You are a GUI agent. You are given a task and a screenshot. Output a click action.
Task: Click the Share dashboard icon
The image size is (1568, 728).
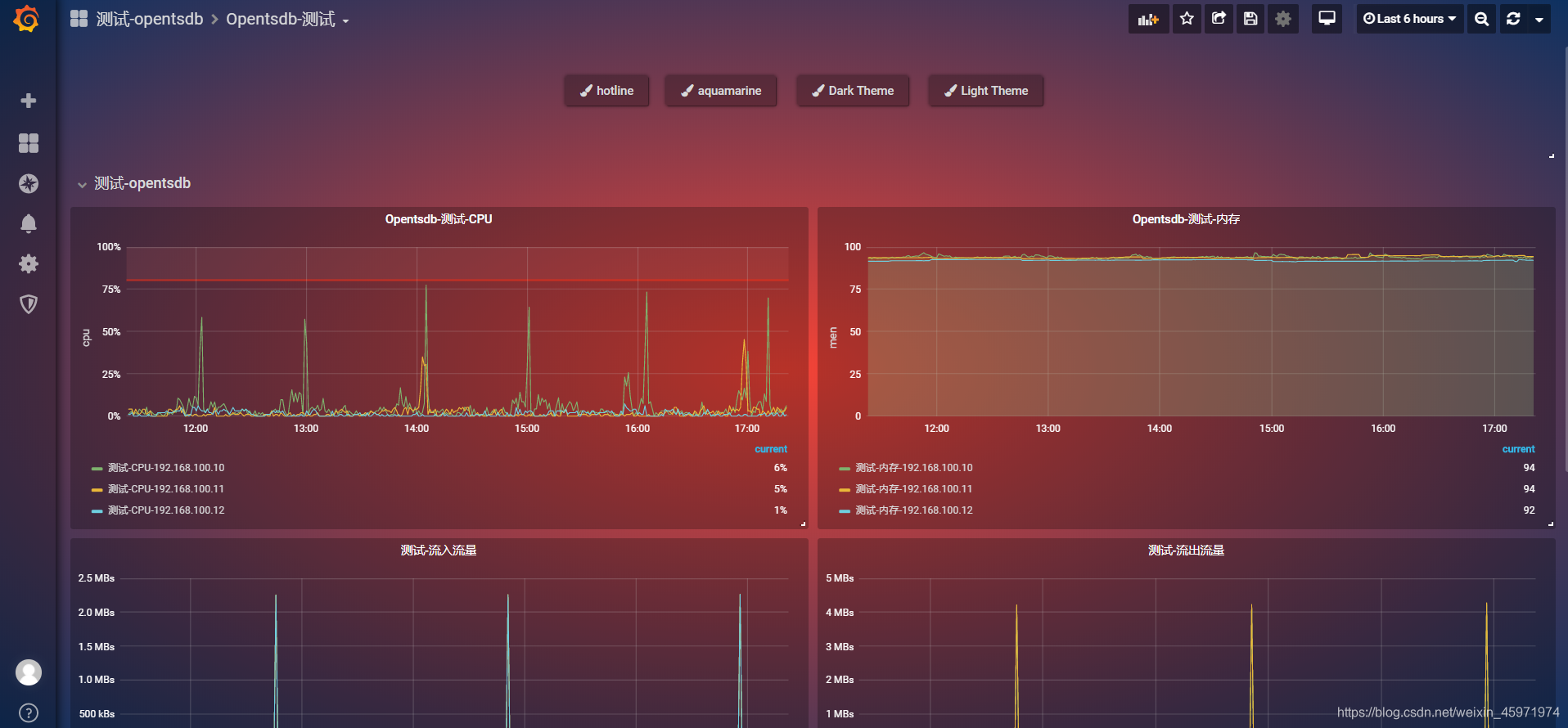tap(1219, 19)
